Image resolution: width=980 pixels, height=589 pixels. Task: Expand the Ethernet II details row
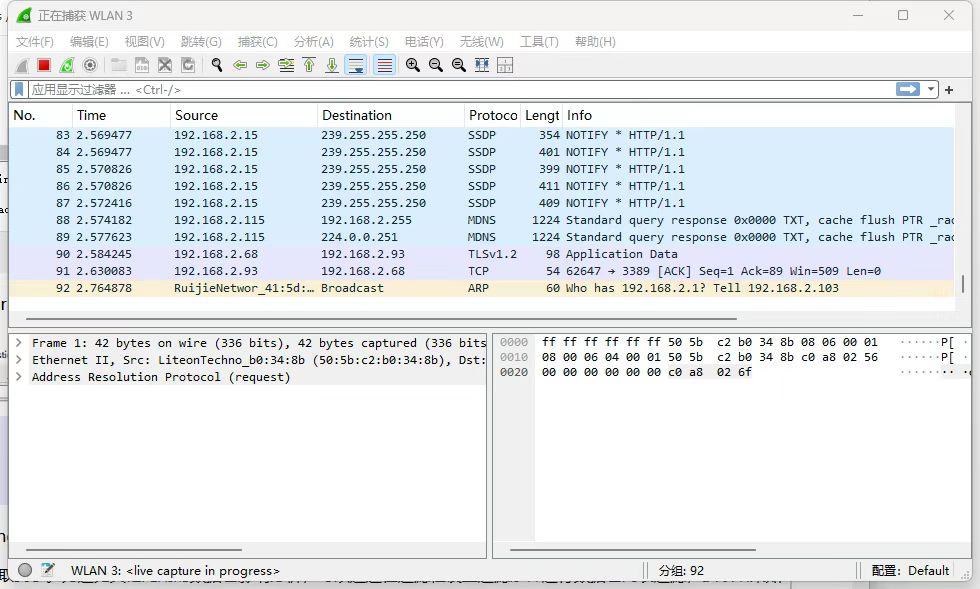click(19, 360)
